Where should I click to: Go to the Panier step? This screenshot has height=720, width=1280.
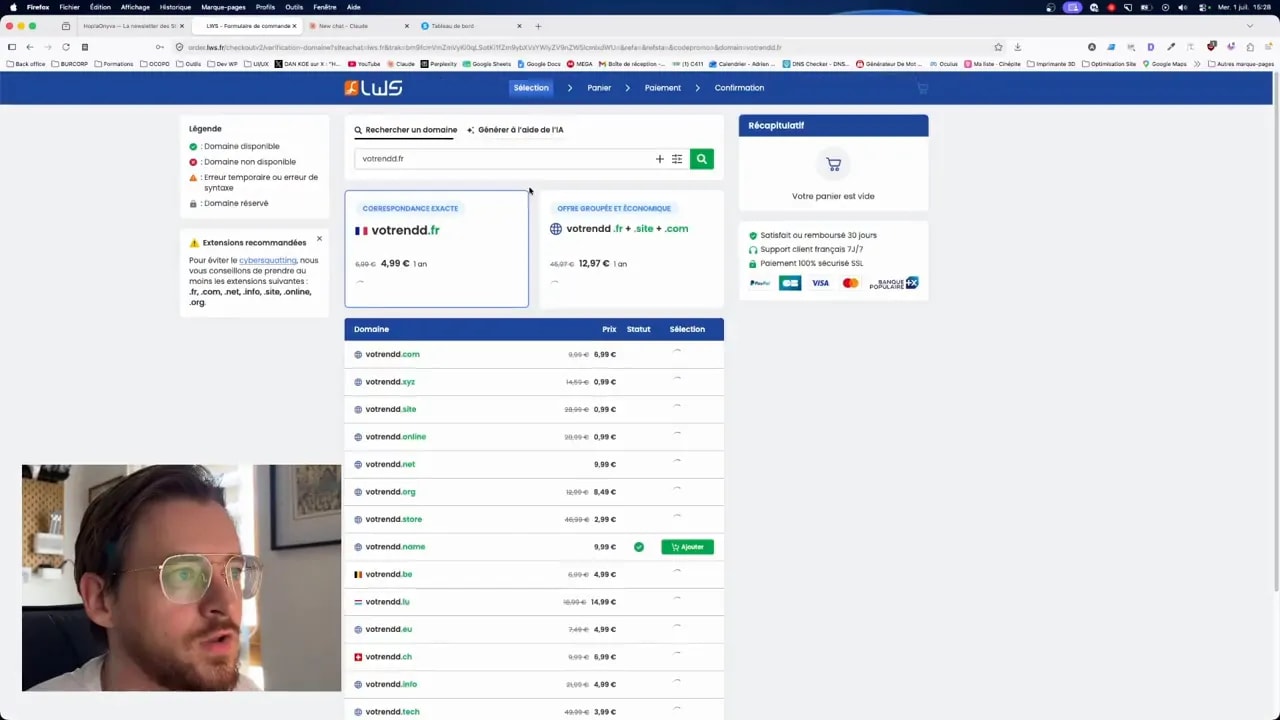[x=599, y=88]
